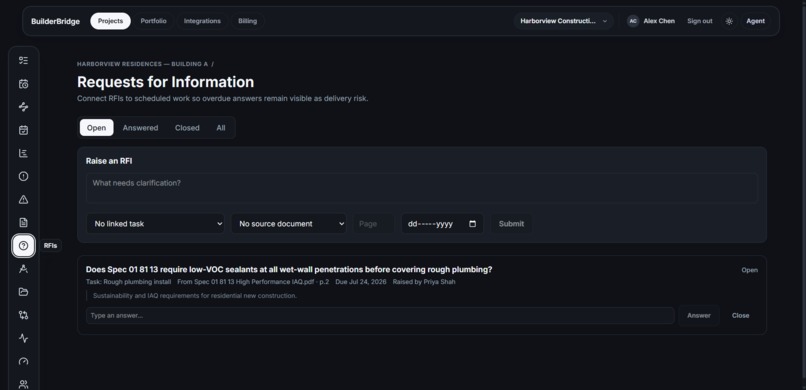The width and height of the screenshot is (806, 390).
Task: Open the Agent button
Action: 756,21
